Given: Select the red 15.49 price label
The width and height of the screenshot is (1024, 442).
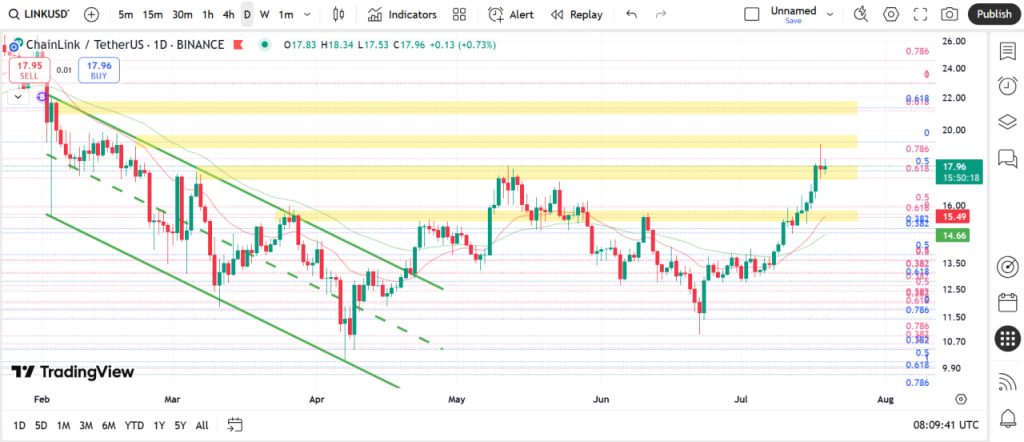Looking at the screenshot, I should pos(953,216).
